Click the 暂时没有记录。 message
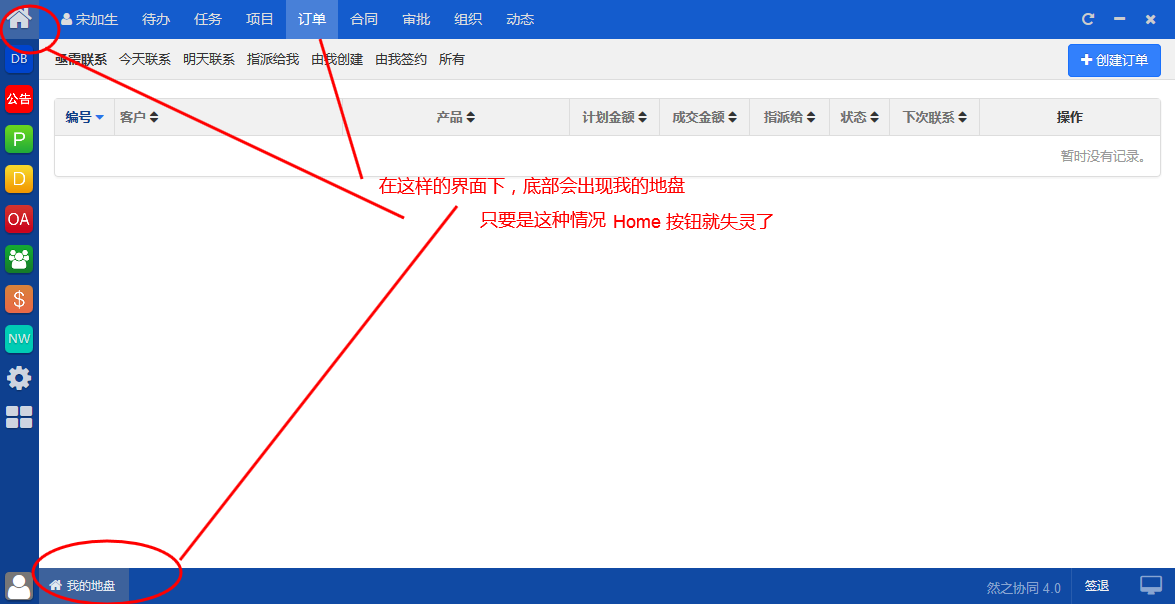The width and height of the screenshot is (1175, 604). 1104,156
